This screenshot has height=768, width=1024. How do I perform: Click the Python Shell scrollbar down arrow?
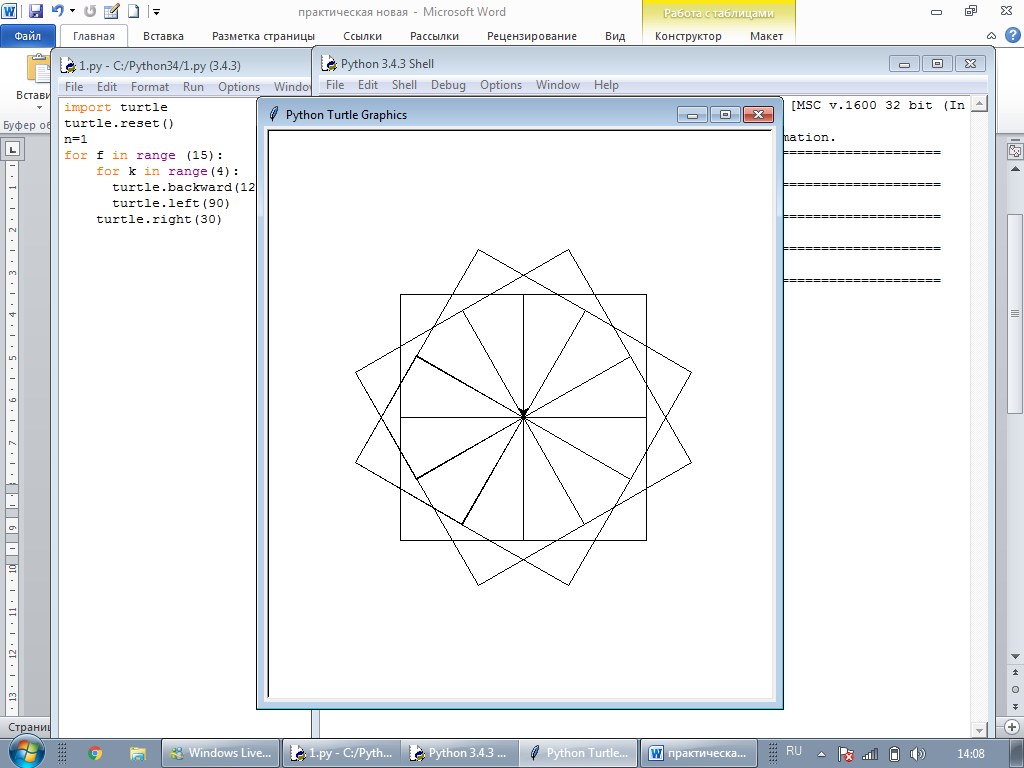978,729
